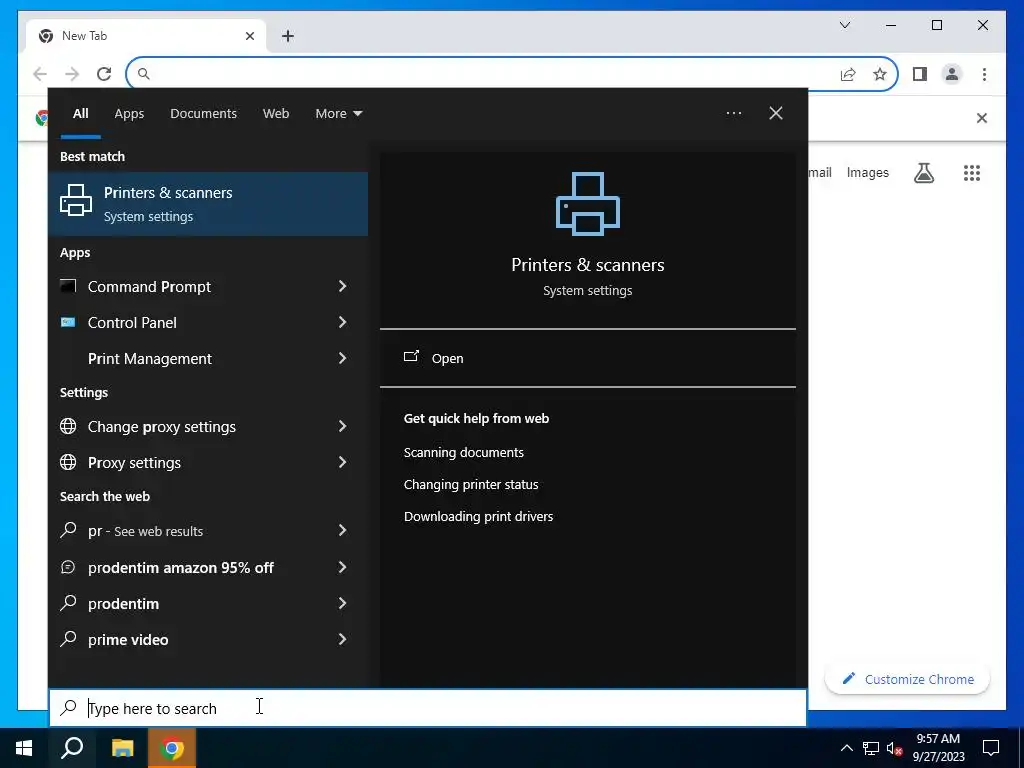Image resolution: width=1024 pixels, height=768 pixels.
Task: Expand Proxy settings result arrow
Action: (342, 462)
